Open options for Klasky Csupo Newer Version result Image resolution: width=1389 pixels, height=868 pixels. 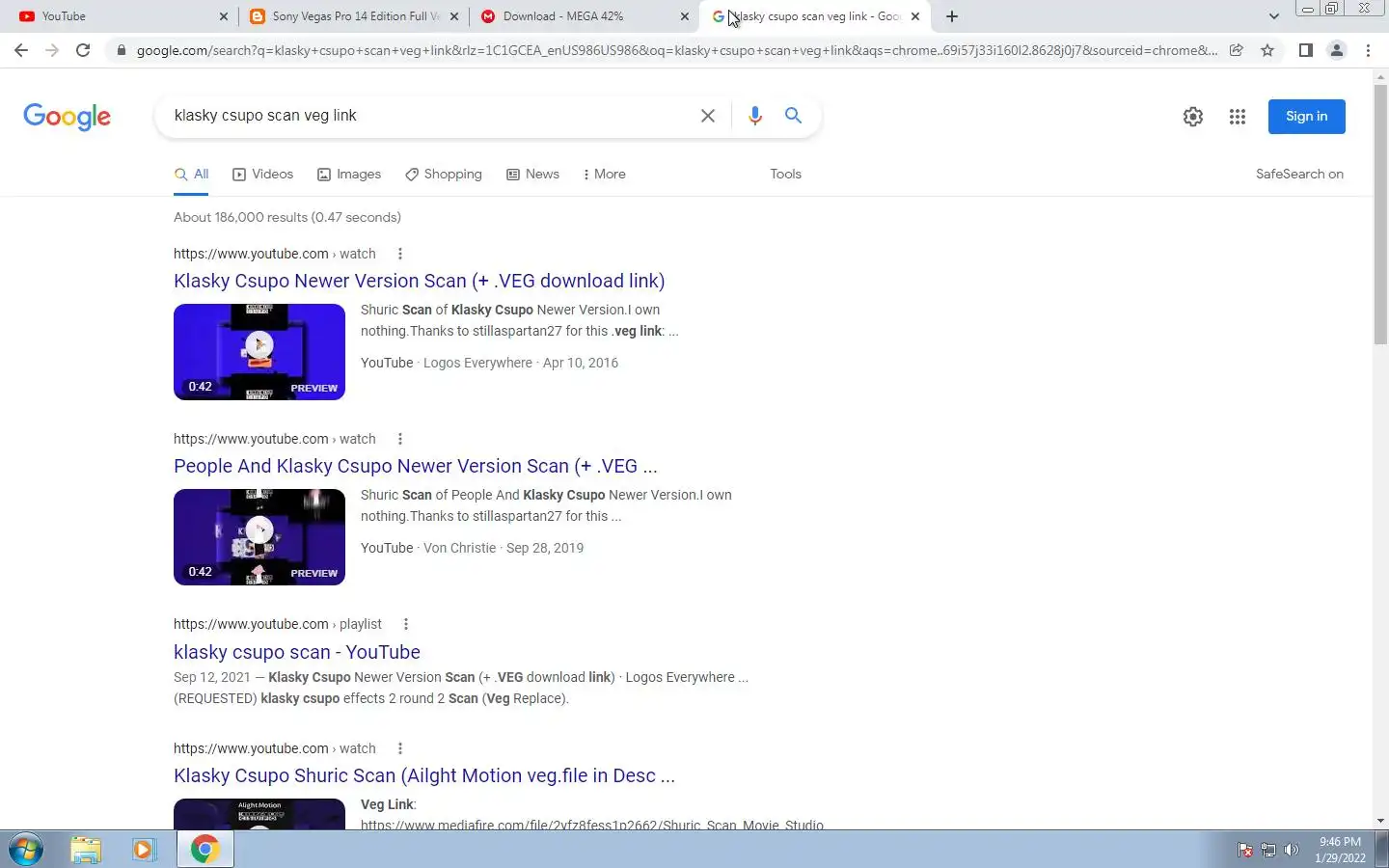point(400,254)
